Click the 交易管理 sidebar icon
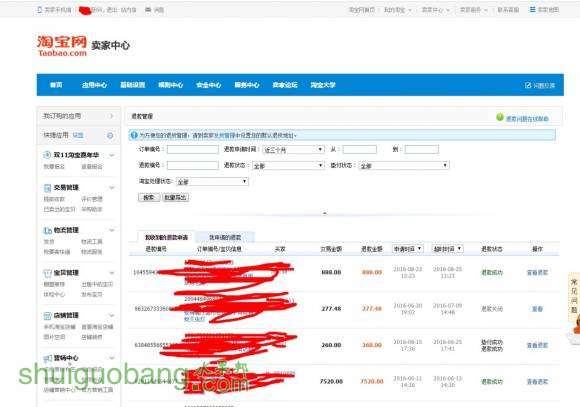The height and width of the screenshot is (407, 580). (47, 188)
